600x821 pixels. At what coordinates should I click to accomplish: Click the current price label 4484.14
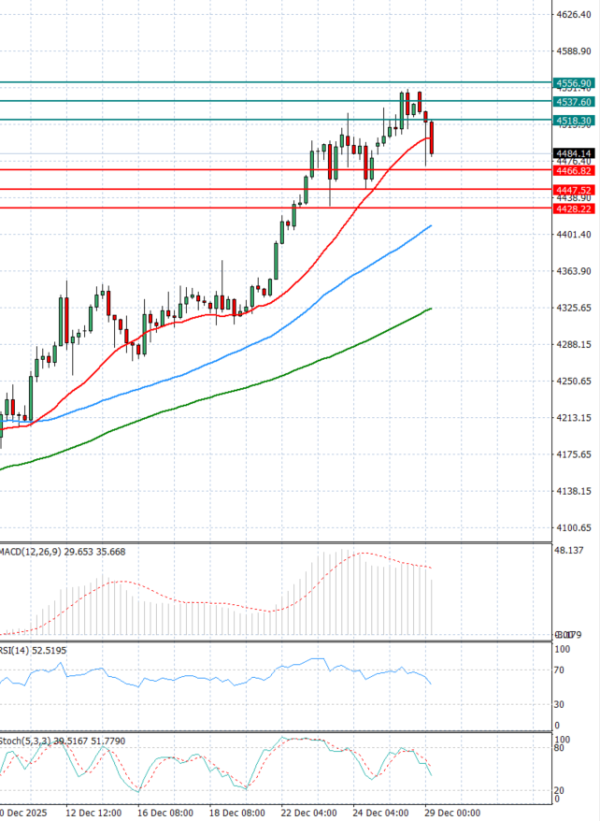point(574,153)
